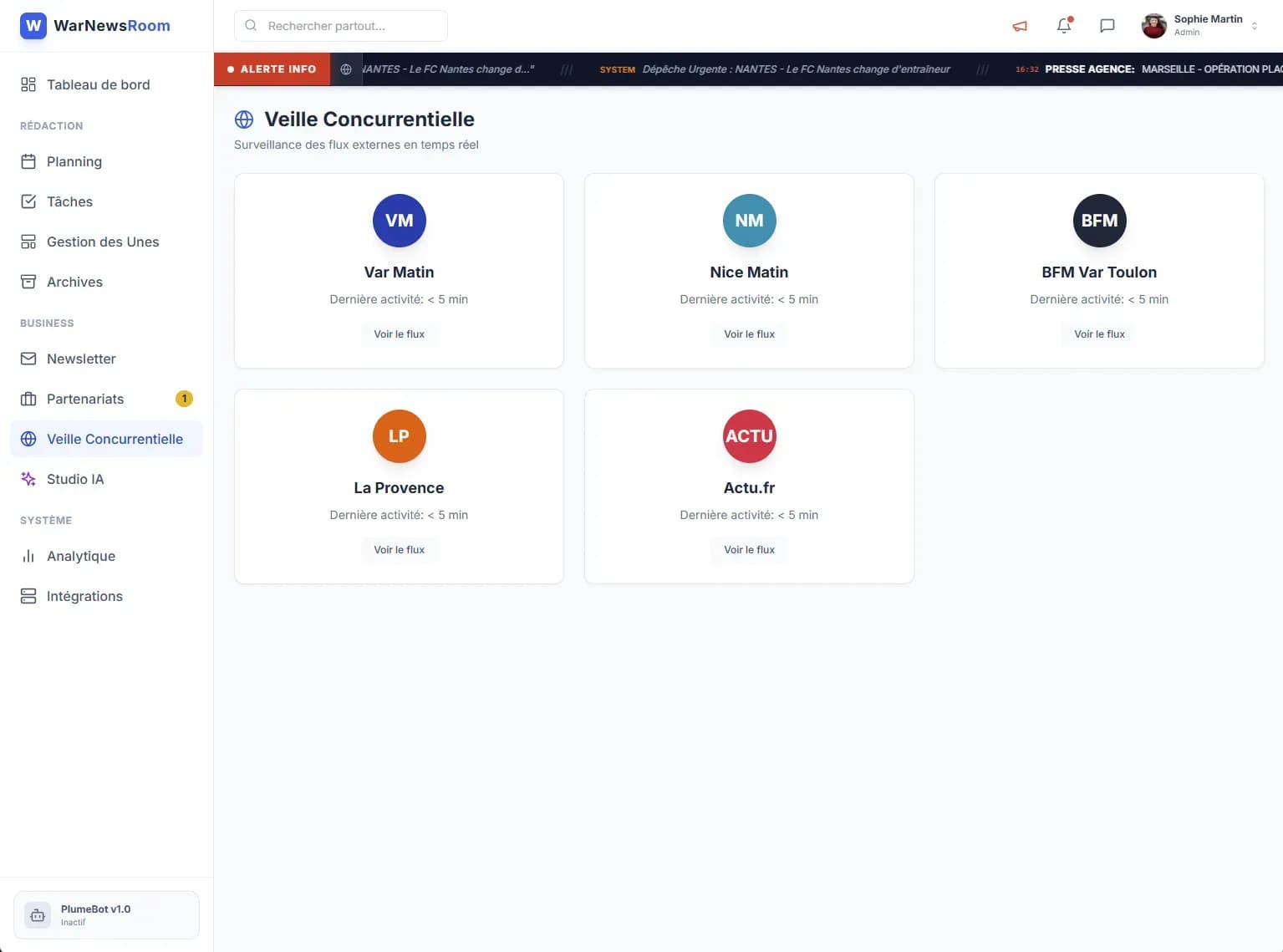Open the Archives page
Viewport: 1283px width, 952px height.
pyautogui.click(x=106, y=282)
